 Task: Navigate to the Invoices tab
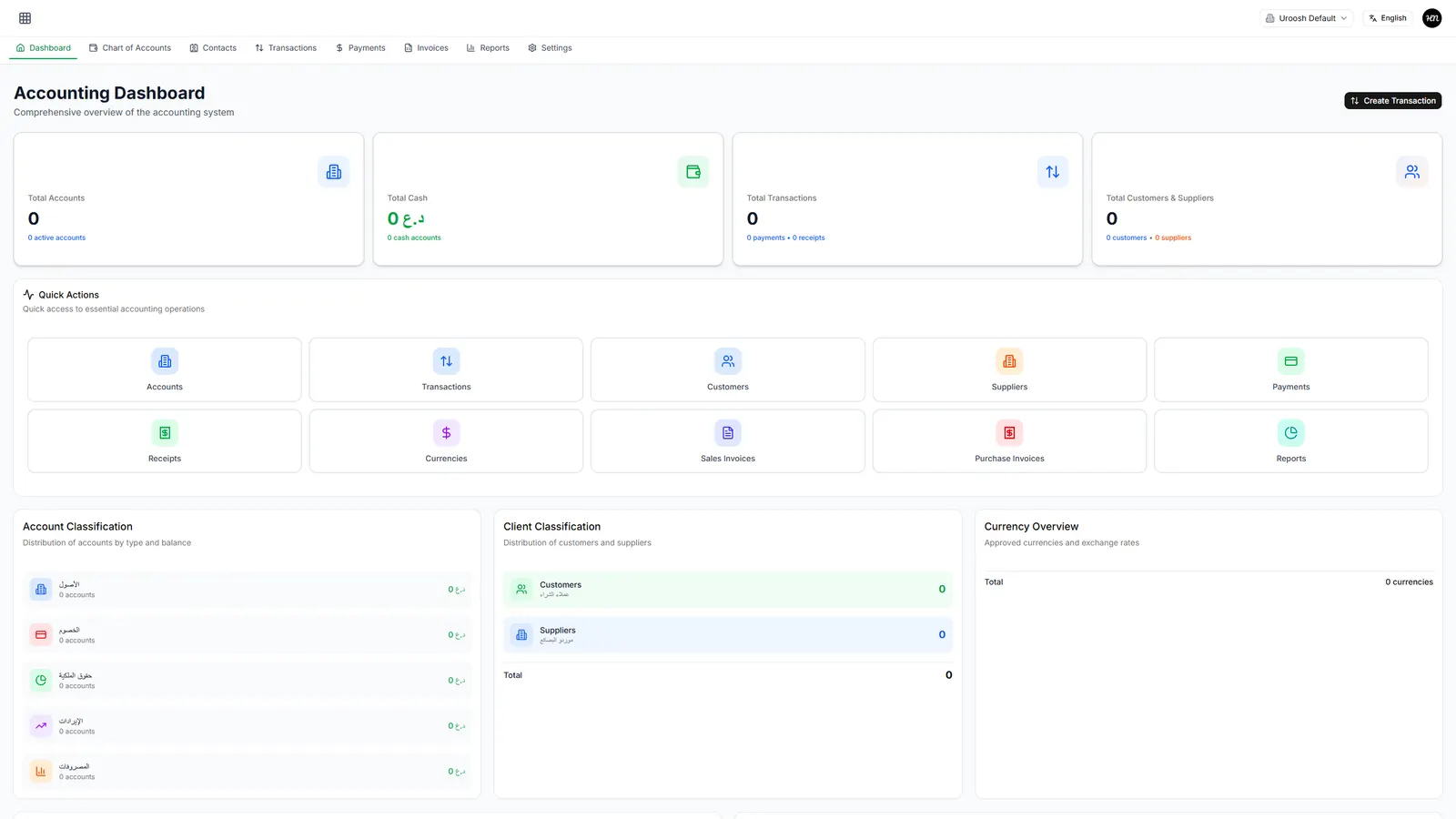coord(426,48)
